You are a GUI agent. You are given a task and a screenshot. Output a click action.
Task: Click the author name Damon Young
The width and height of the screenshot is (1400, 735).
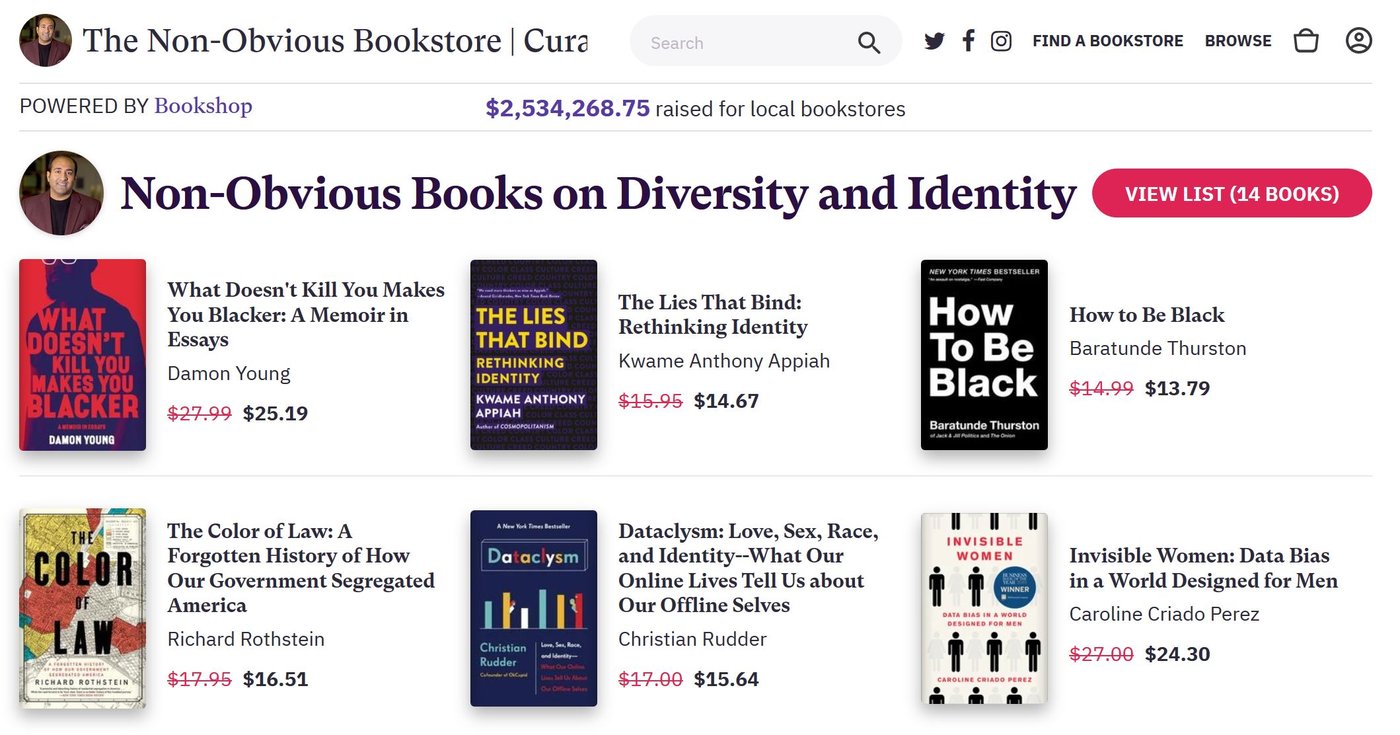click(229, 373)
